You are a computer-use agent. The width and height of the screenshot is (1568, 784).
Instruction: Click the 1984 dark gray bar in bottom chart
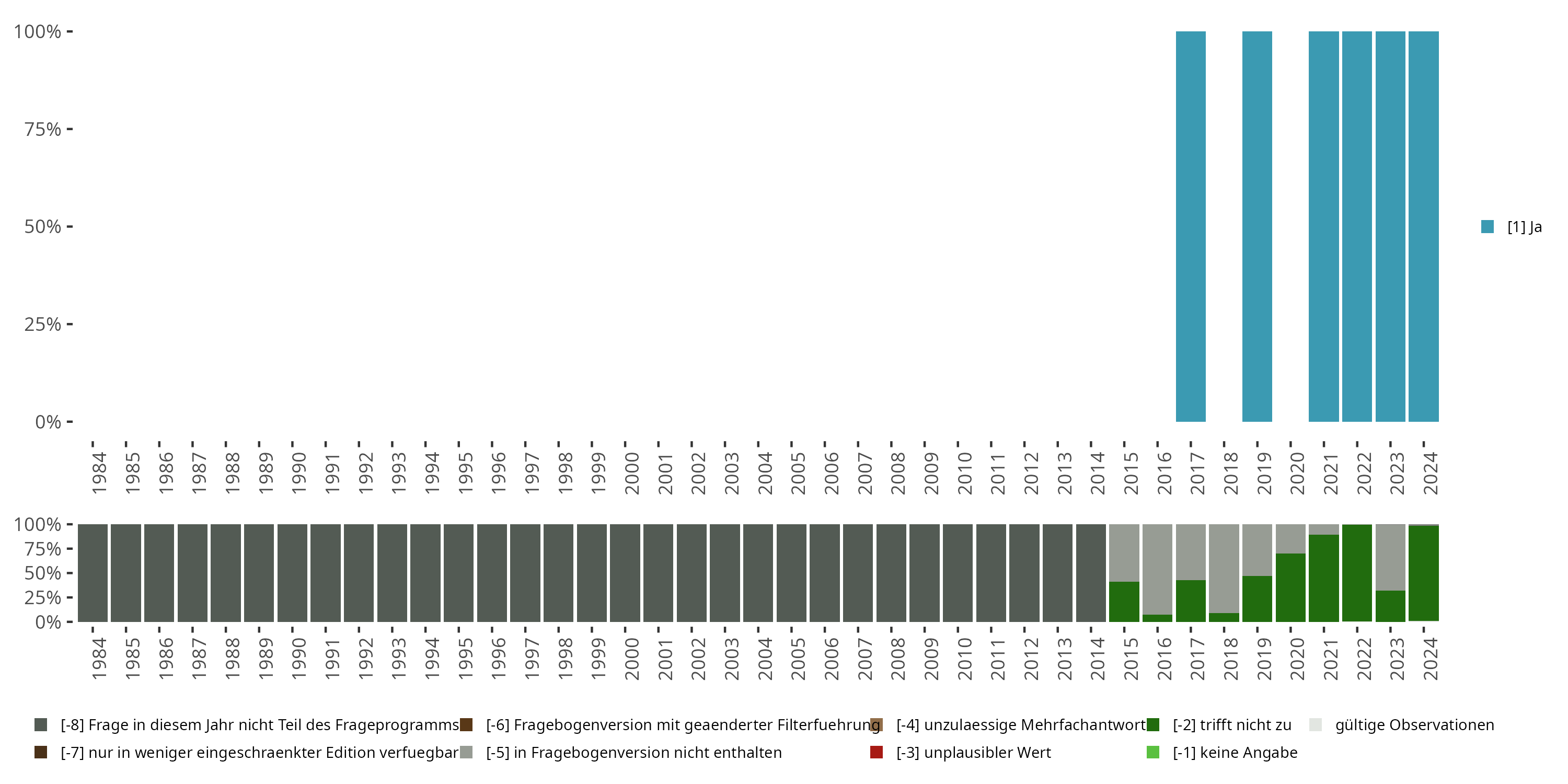pos(93,573)
